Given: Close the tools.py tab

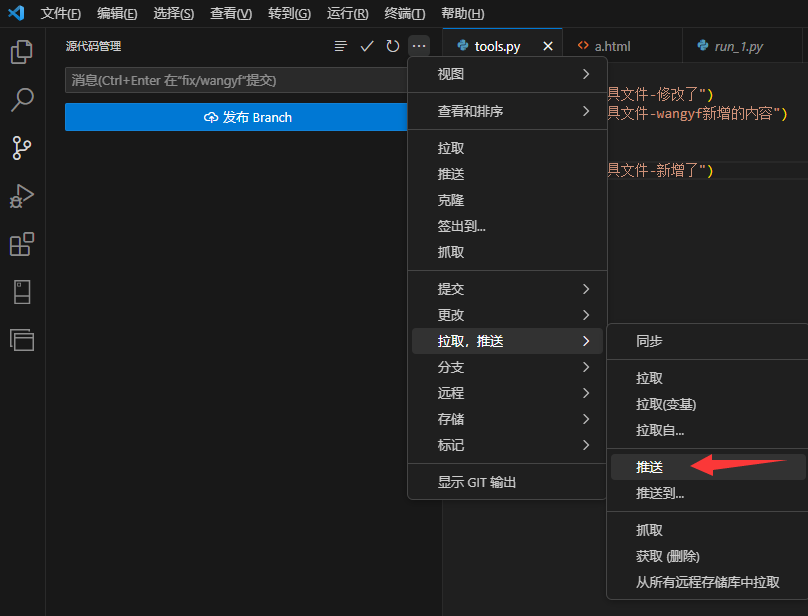Looking at the screenshot, I should (545, 45).
